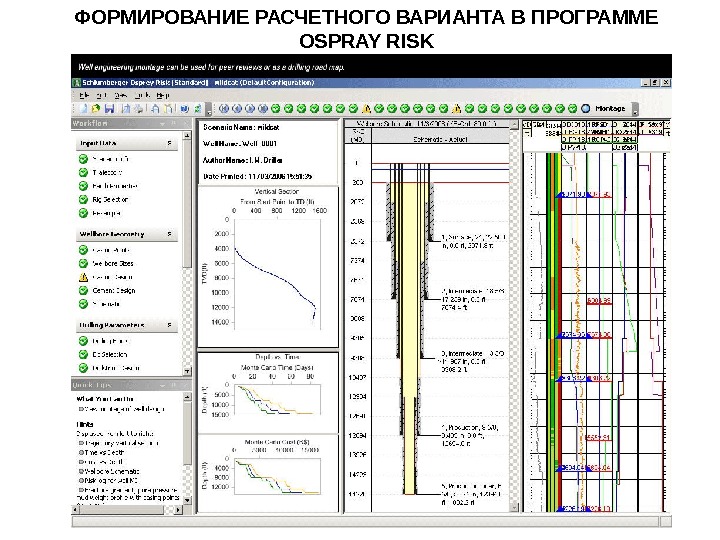This screenshot has height=540, width=720.
Task: Click the green refresh arrows toolbar icon
Action: (197, 109)
